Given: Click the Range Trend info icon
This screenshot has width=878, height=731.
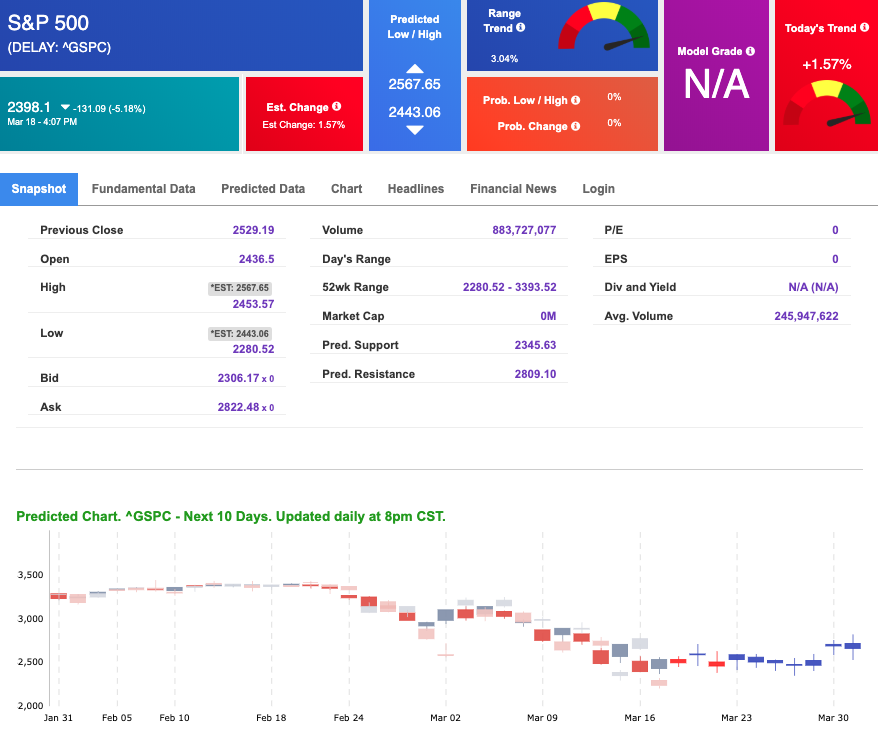Looking at the screenshot, I should pyautogui.click(x=520, y=27).
